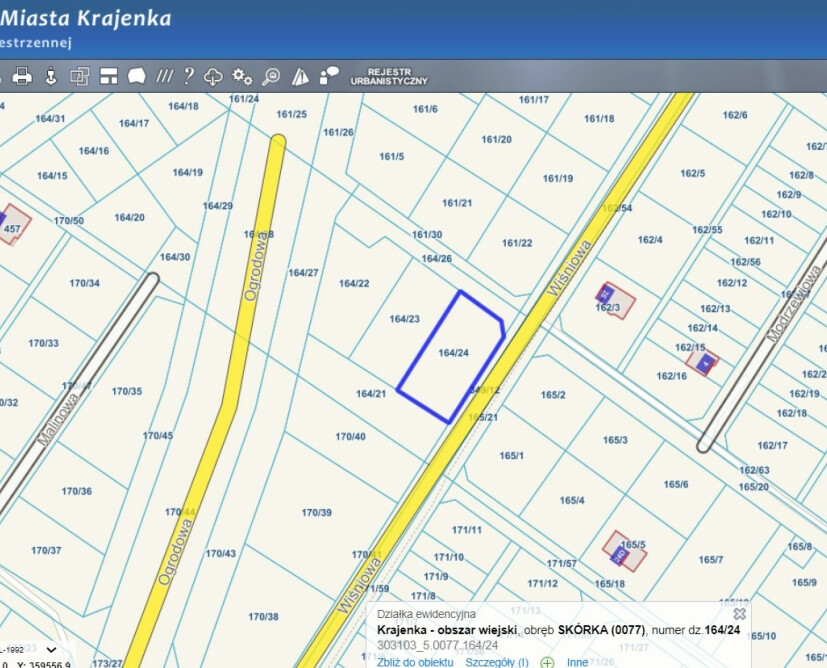Open the Rejestr Urbanistyczny menu
Screen dimensions: 827x668
[x=389, y=77]
